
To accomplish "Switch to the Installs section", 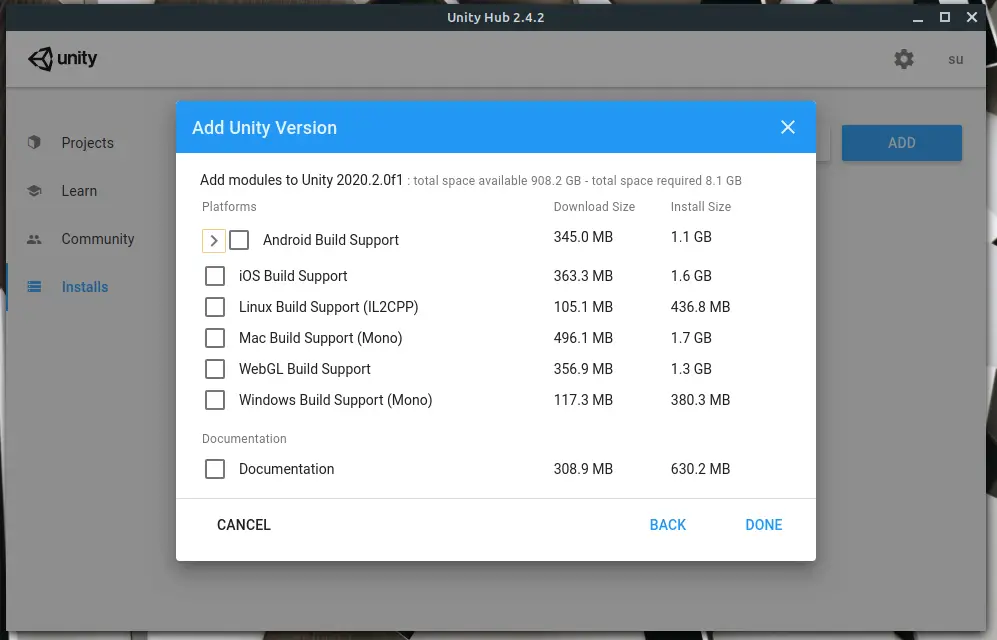I will [85, 287].
